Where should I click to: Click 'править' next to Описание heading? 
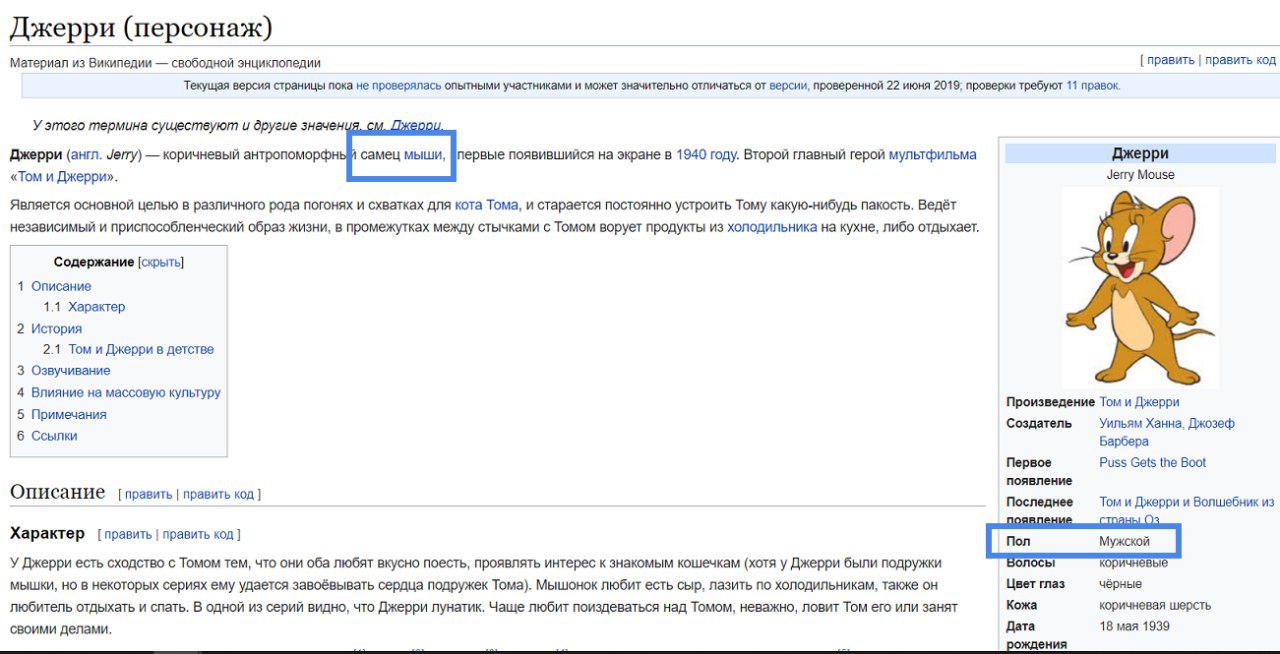(x=148, y=494)
